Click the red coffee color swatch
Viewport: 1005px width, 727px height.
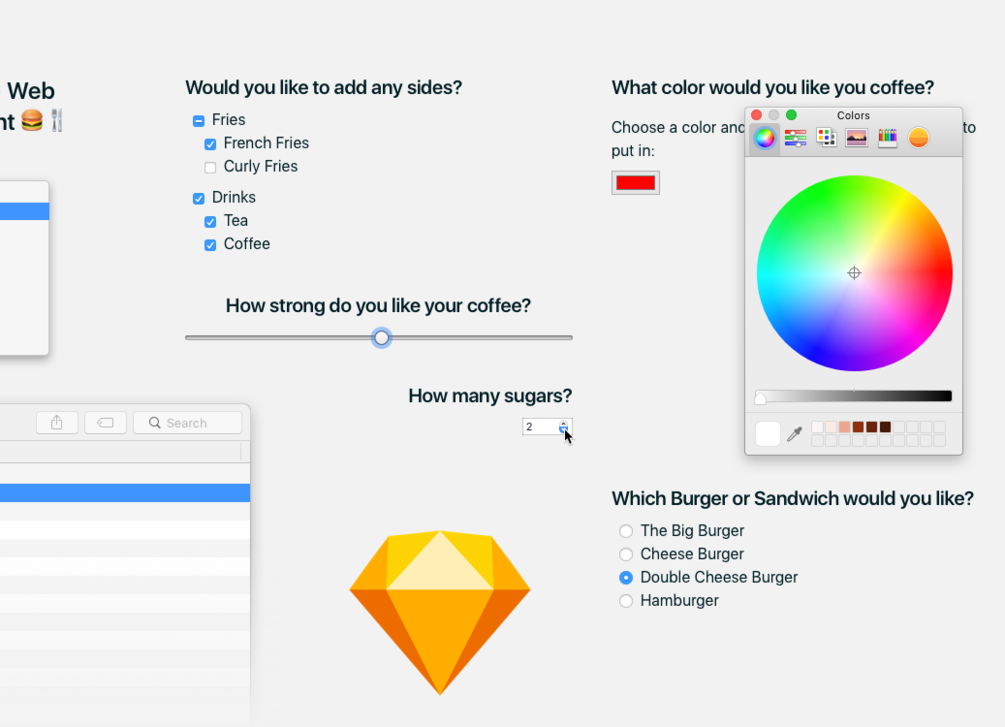click(635, 182)
